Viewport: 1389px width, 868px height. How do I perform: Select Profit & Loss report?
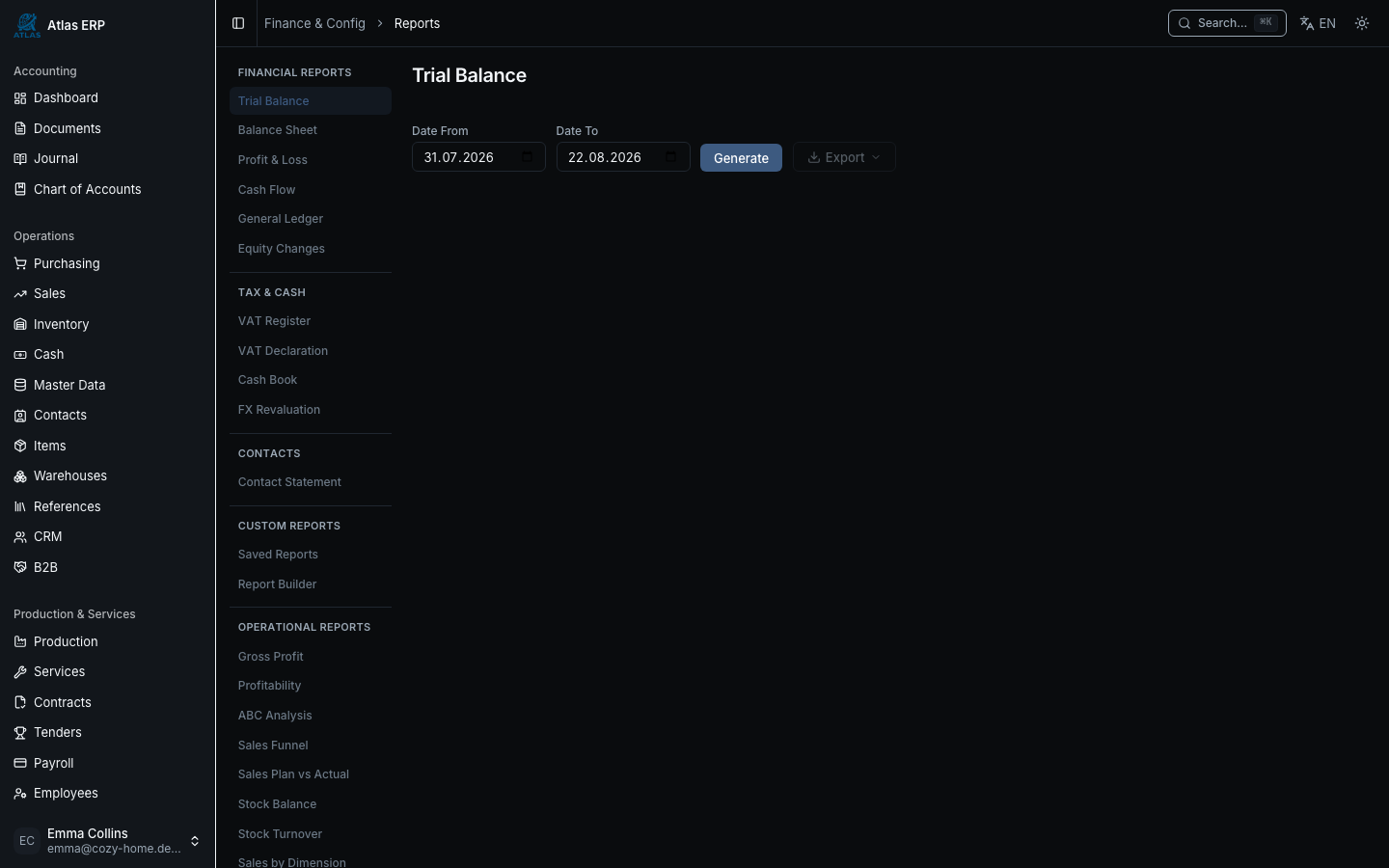pos(311,160)
